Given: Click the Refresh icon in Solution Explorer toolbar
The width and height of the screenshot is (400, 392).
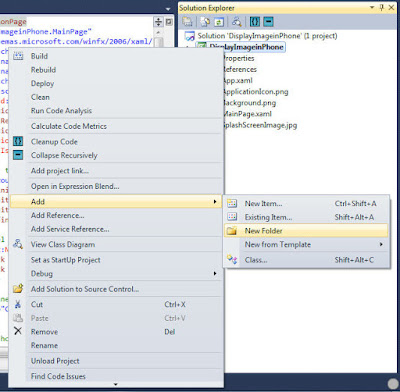Looking at the screenshot, I should click(219, 22).
